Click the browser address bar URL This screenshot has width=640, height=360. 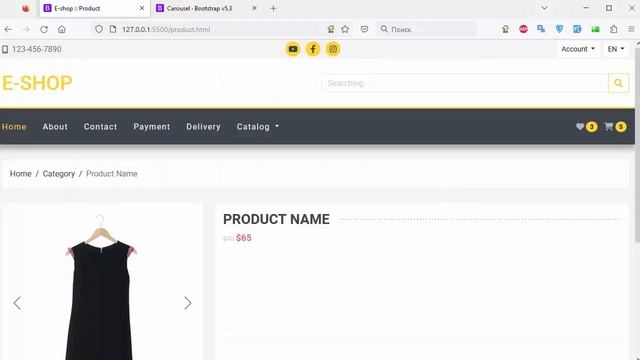(166, 29)
